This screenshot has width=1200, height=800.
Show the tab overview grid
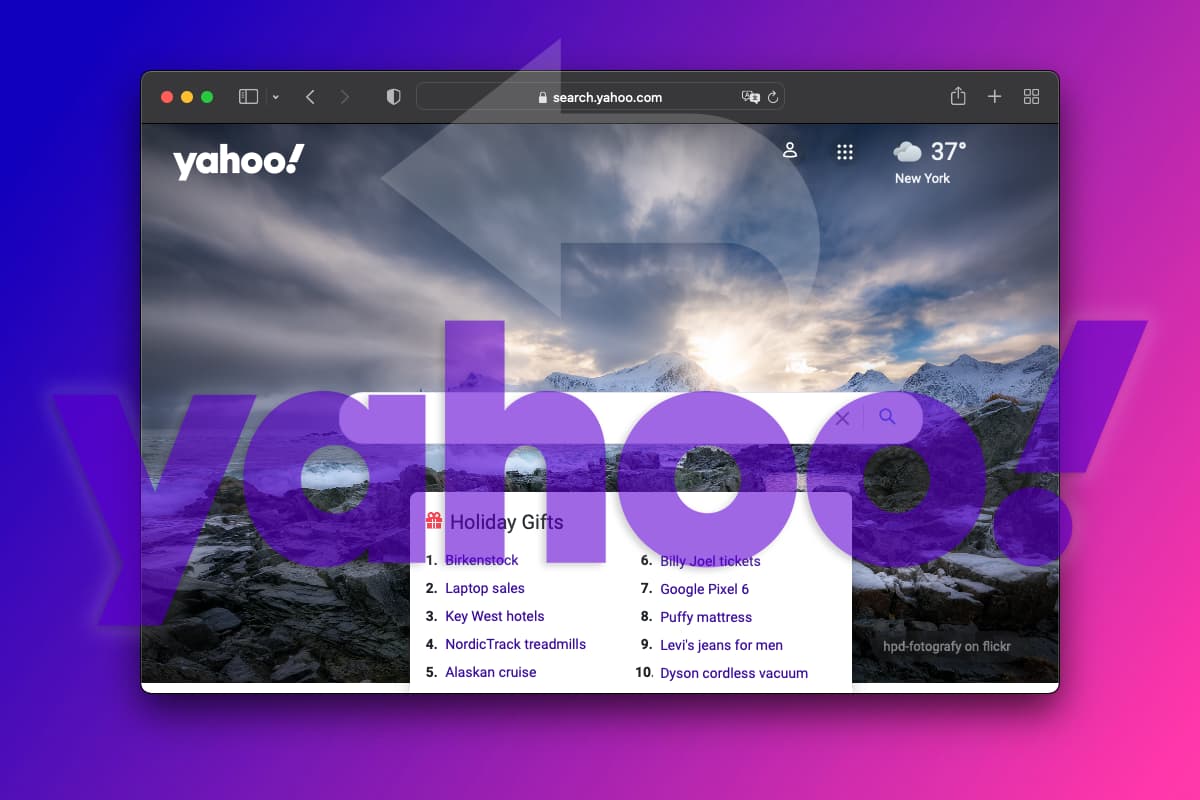coord(1032,97)
